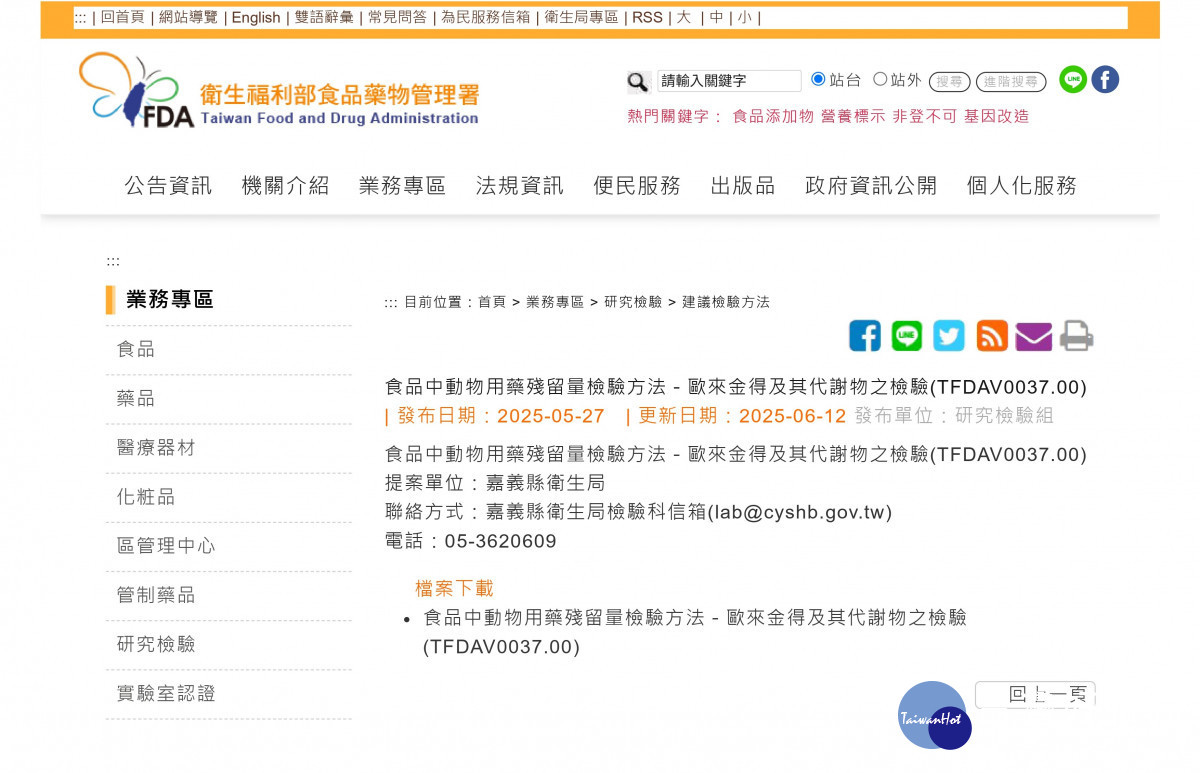
Task: Open the 出版品 main menu
Action: pyautogui.click(x=742, y=185)
